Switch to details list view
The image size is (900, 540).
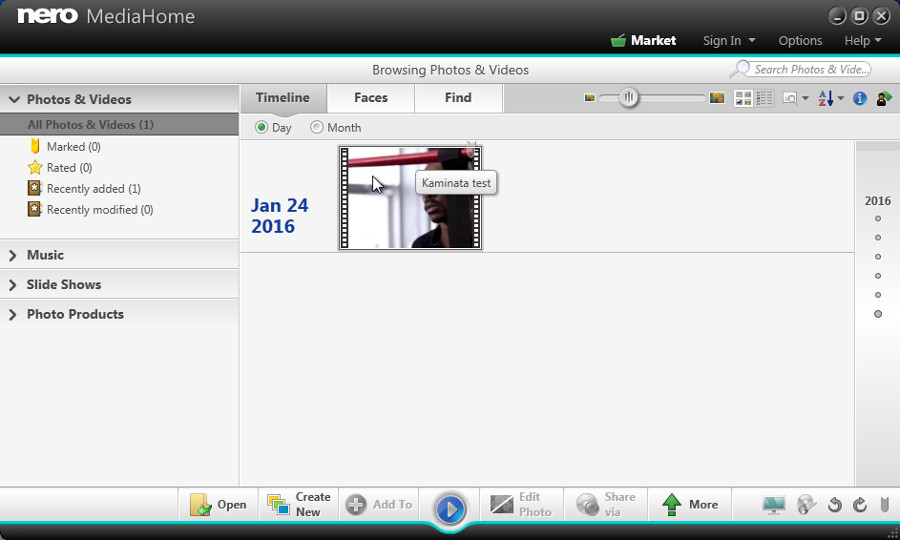765,99
